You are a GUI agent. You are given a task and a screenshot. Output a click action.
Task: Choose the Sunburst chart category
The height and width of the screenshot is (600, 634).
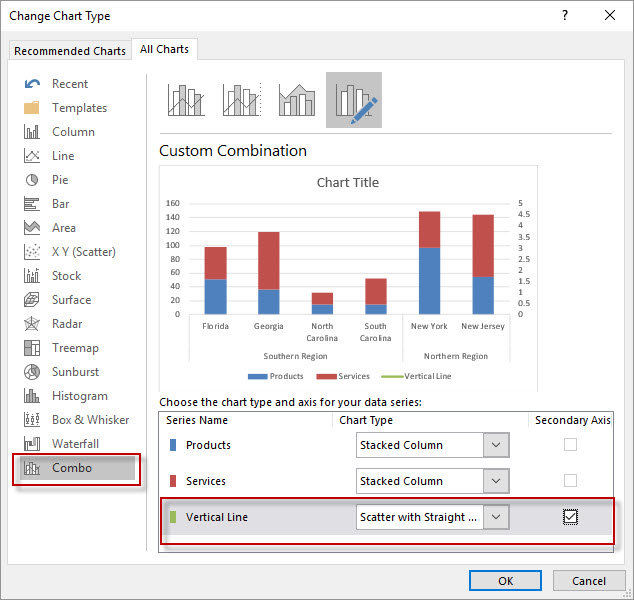pos(75,372)
